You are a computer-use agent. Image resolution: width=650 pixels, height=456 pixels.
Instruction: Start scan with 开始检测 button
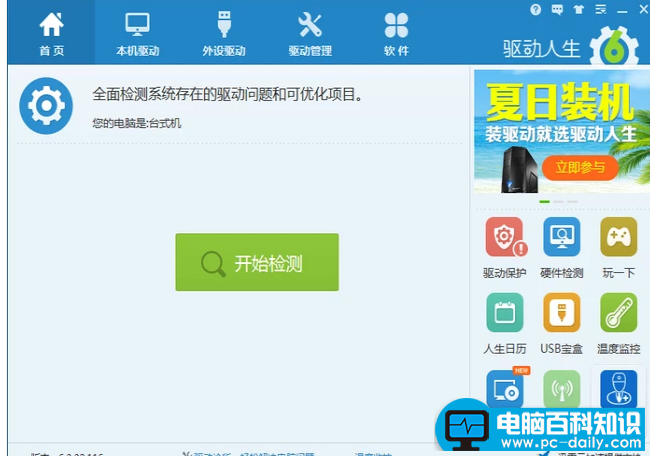pyautogui.click(x=257, y=262)
